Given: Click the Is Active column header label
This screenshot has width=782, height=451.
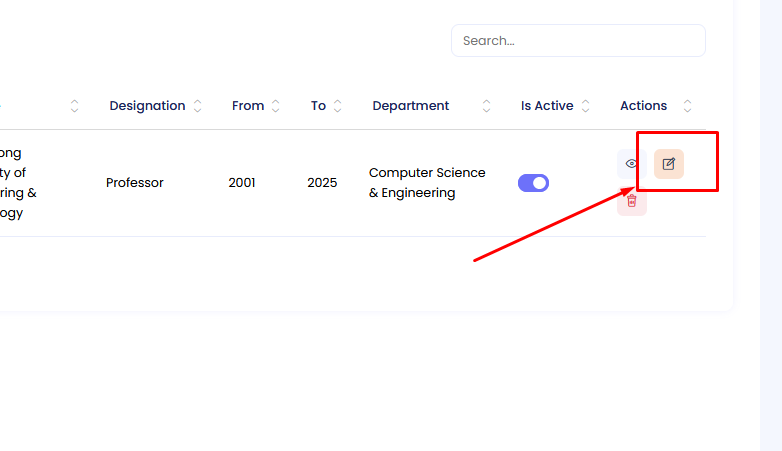Looking at the screenshot, I should (547, 106).
